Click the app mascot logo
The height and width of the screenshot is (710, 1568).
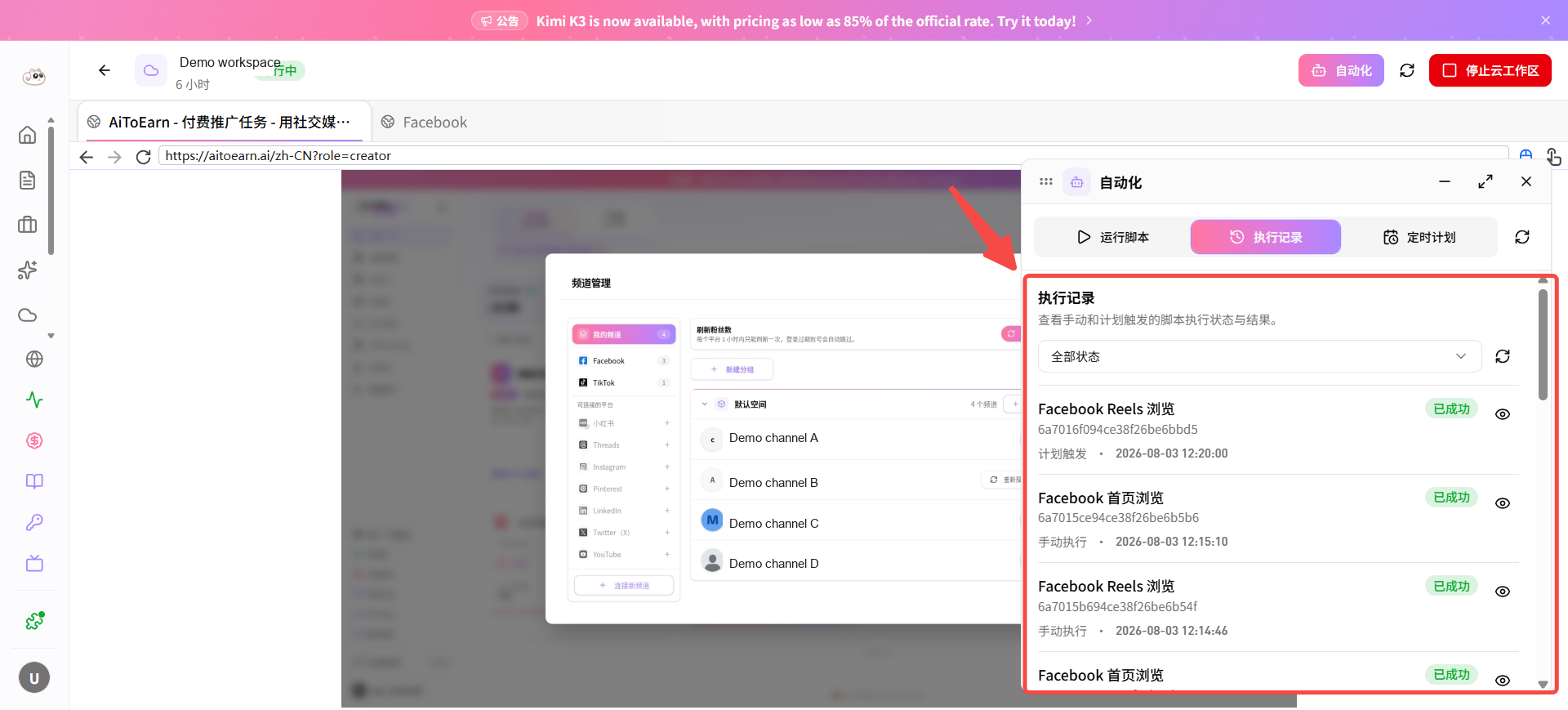coord(33,77)
